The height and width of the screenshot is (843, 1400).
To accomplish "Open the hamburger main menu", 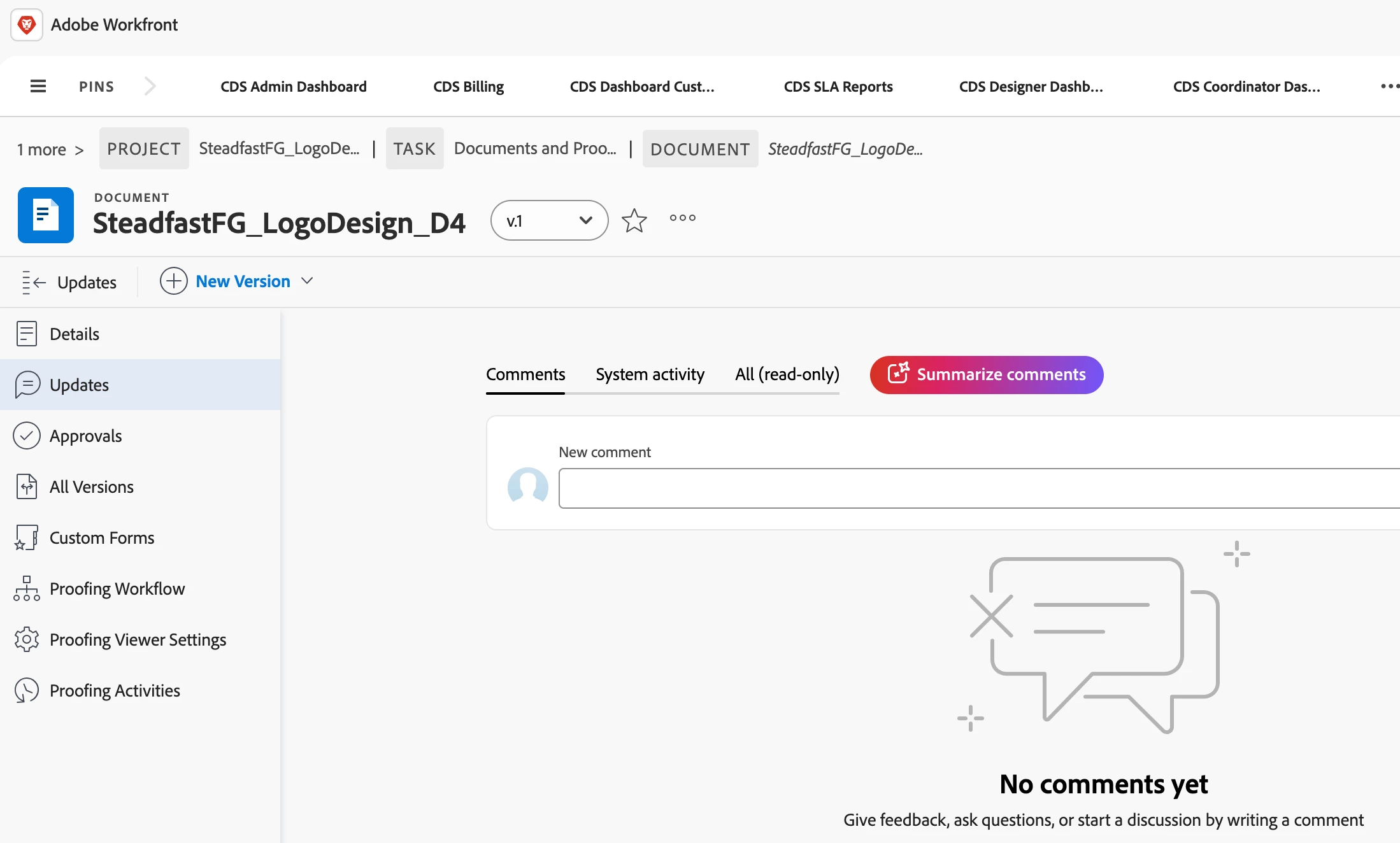I will [x=38, y=86].
